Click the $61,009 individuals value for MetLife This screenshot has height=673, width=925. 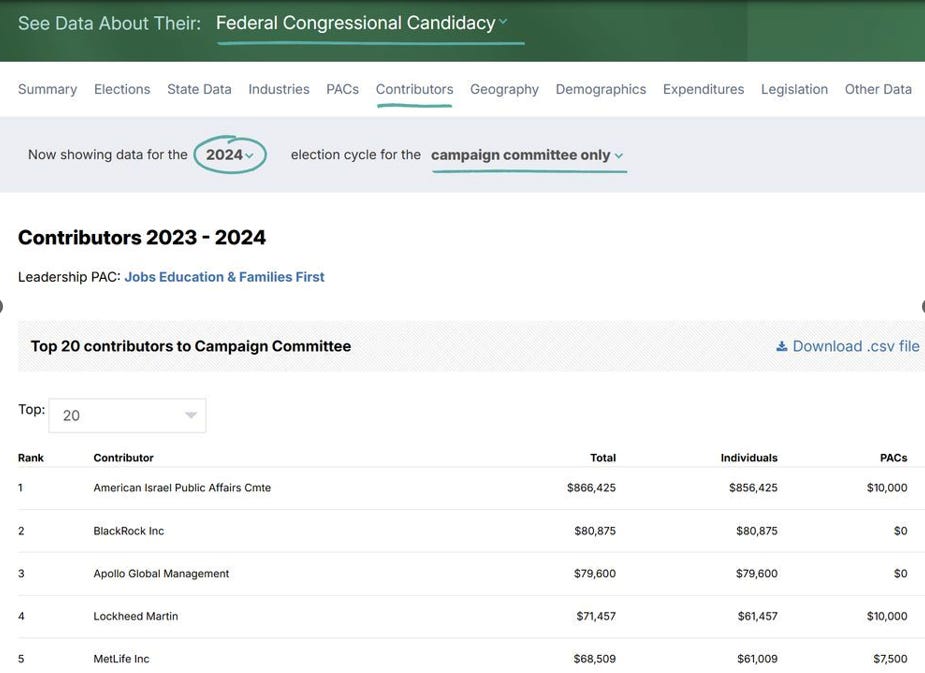tap(757, 659)
